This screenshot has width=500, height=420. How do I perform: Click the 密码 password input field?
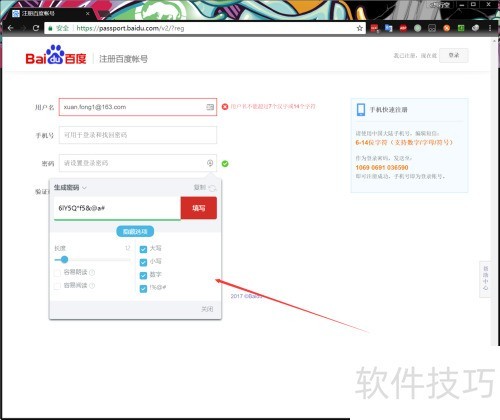pos(138,163)
